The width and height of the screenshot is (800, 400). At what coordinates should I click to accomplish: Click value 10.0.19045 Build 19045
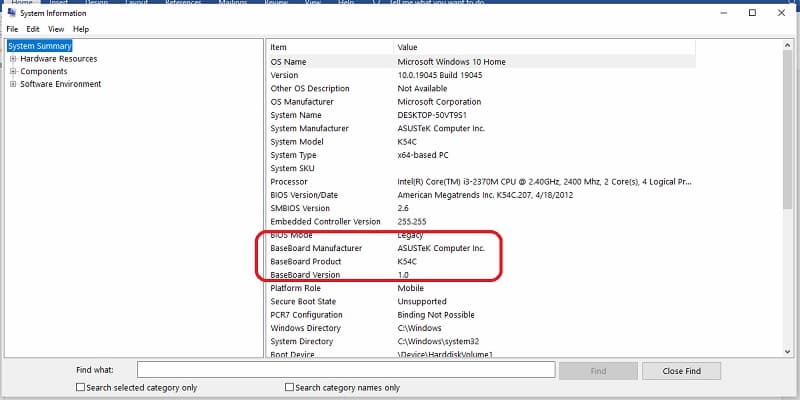point(440,75)
